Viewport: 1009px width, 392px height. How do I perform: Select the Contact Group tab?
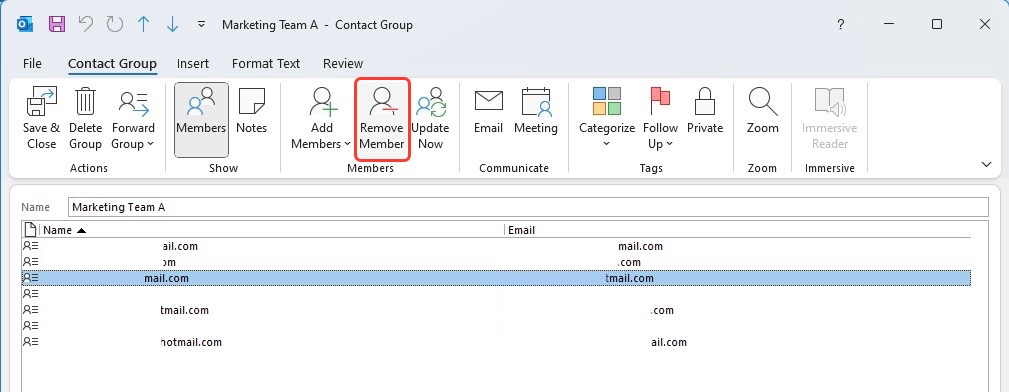click(113, 64)
